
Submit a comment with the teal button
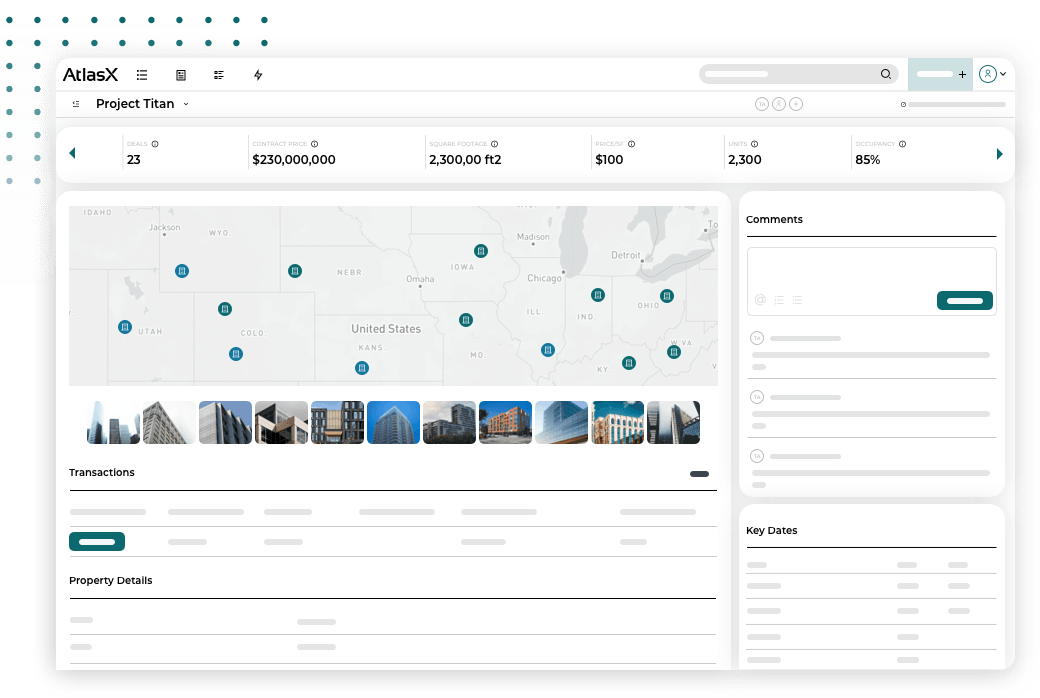click(x=964, y=300)
